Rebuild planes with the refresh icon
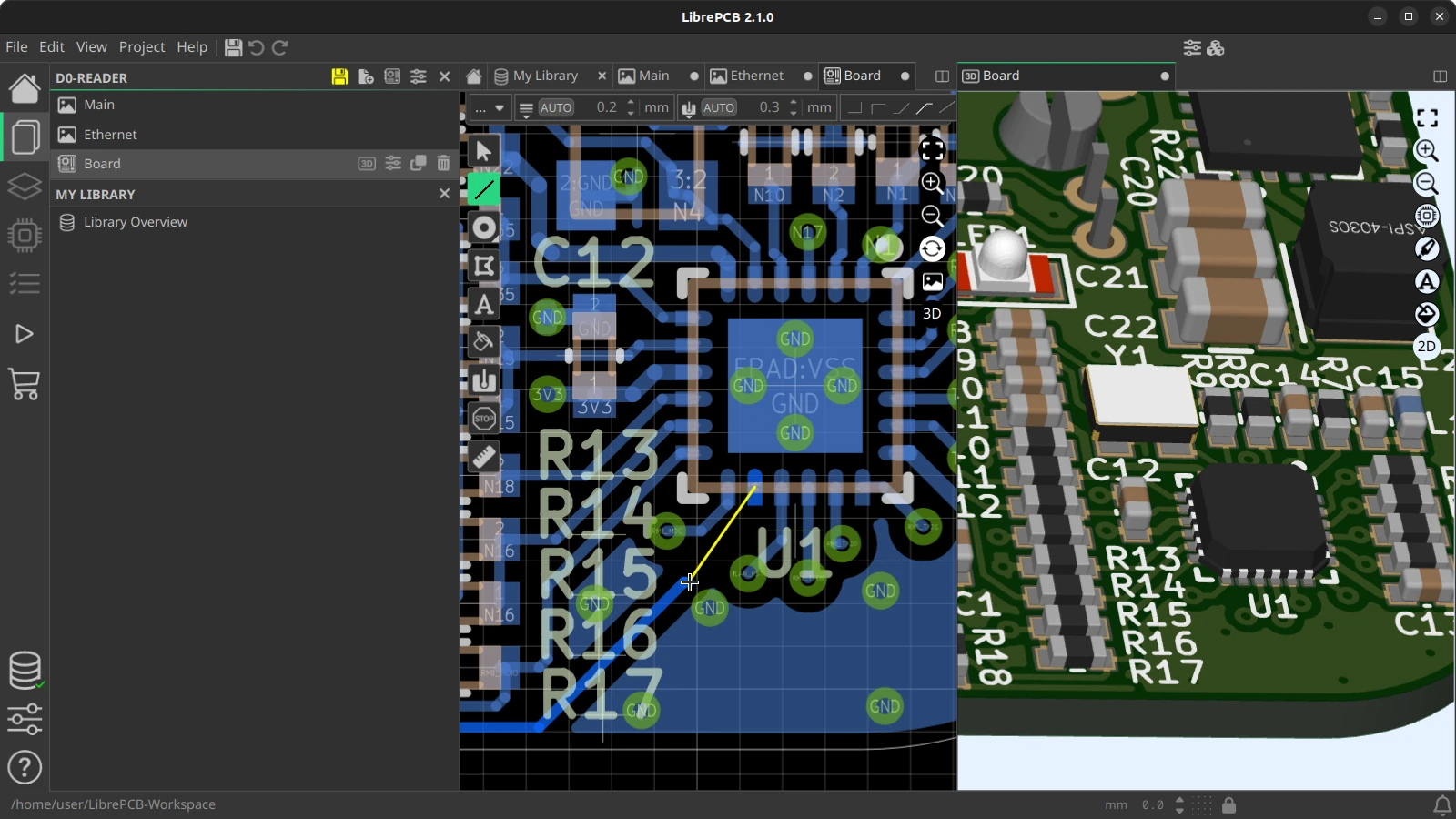 [x=932, y=248]
